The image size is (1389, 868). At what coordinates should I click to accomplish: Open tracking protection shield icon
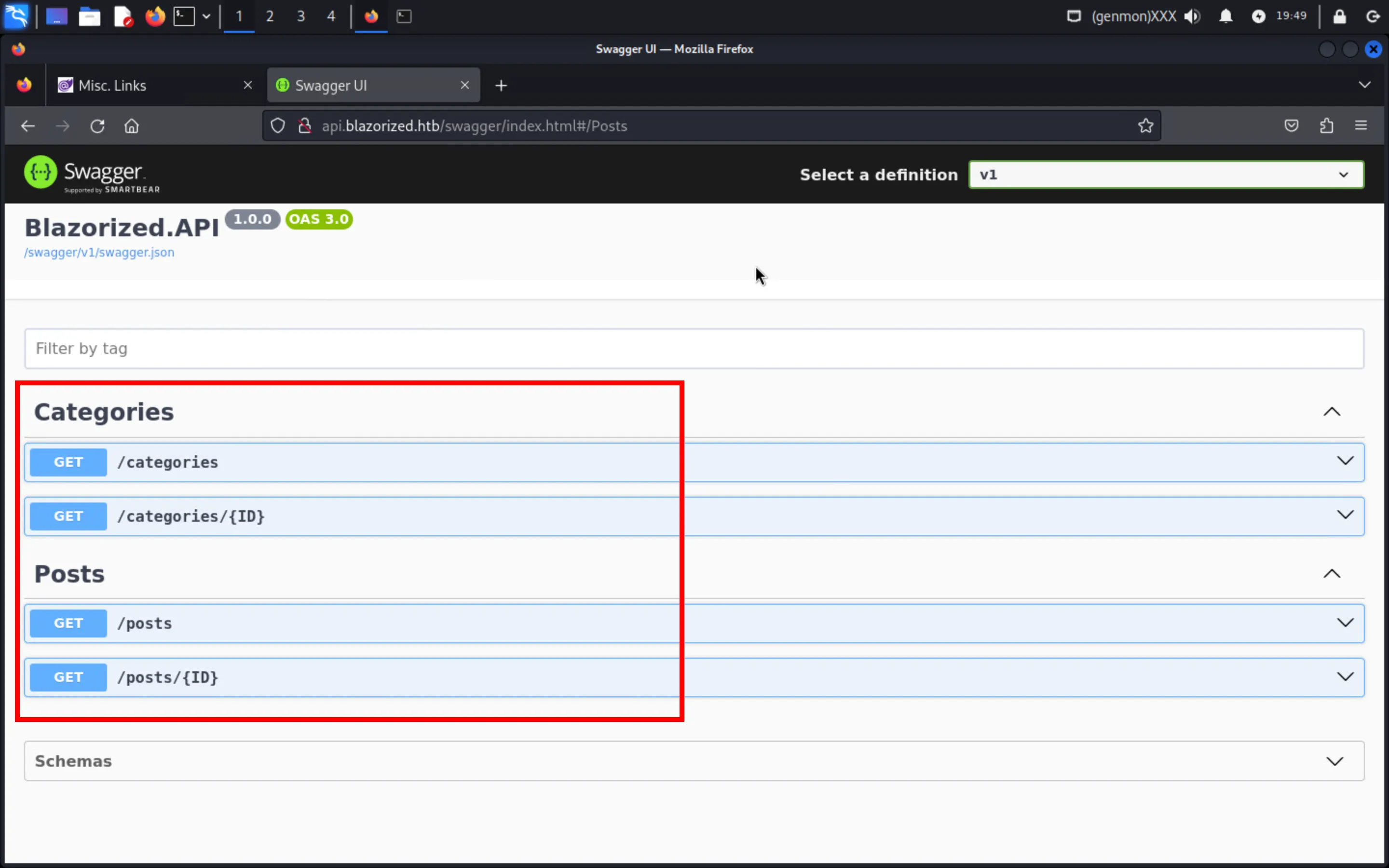click(x=277, y=126)
